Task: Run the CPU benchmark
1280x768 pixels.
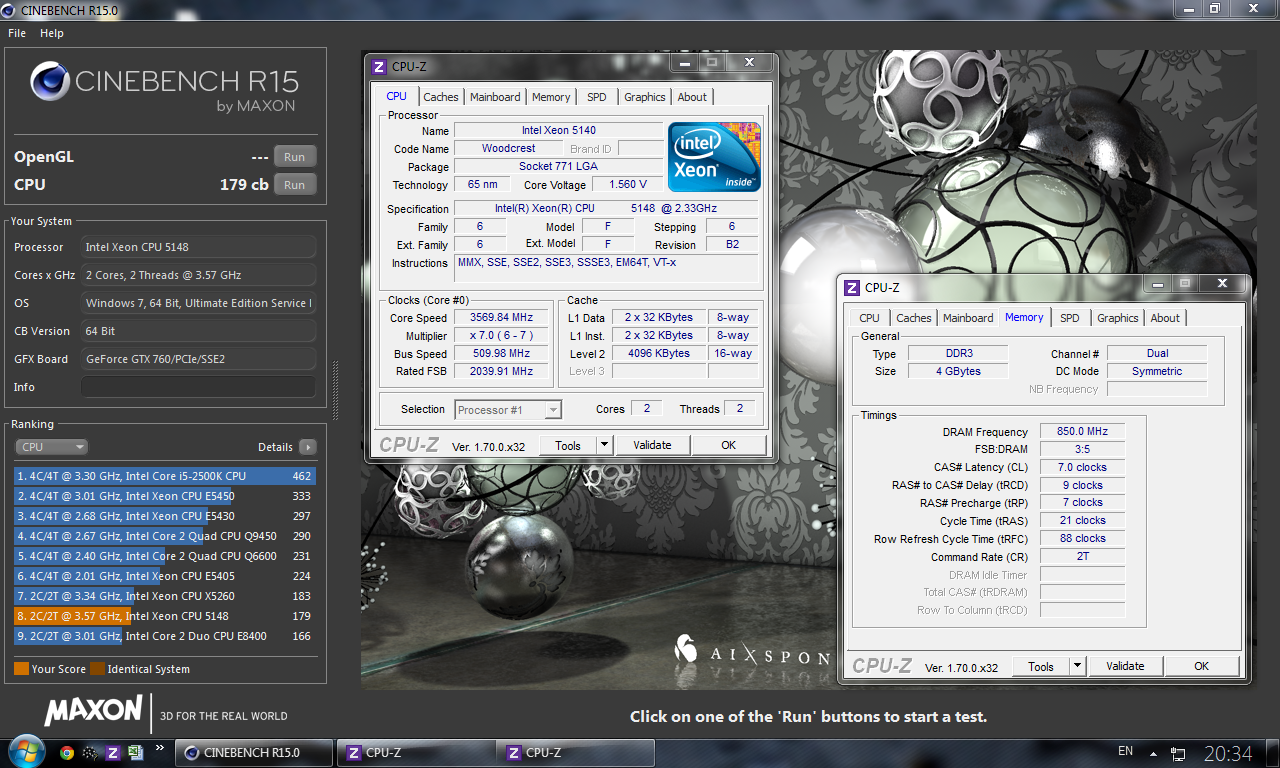Action: (295, 185)
